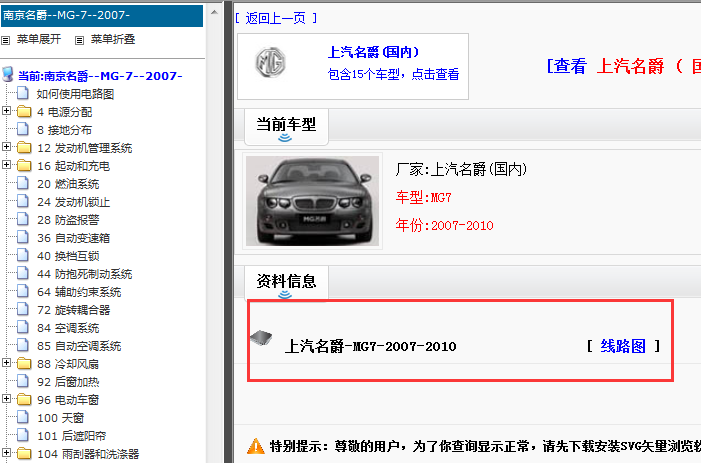This screenshot has width=701, height=463.
Task: Open the MG7 car photo
Action: [x=312, y=201]
